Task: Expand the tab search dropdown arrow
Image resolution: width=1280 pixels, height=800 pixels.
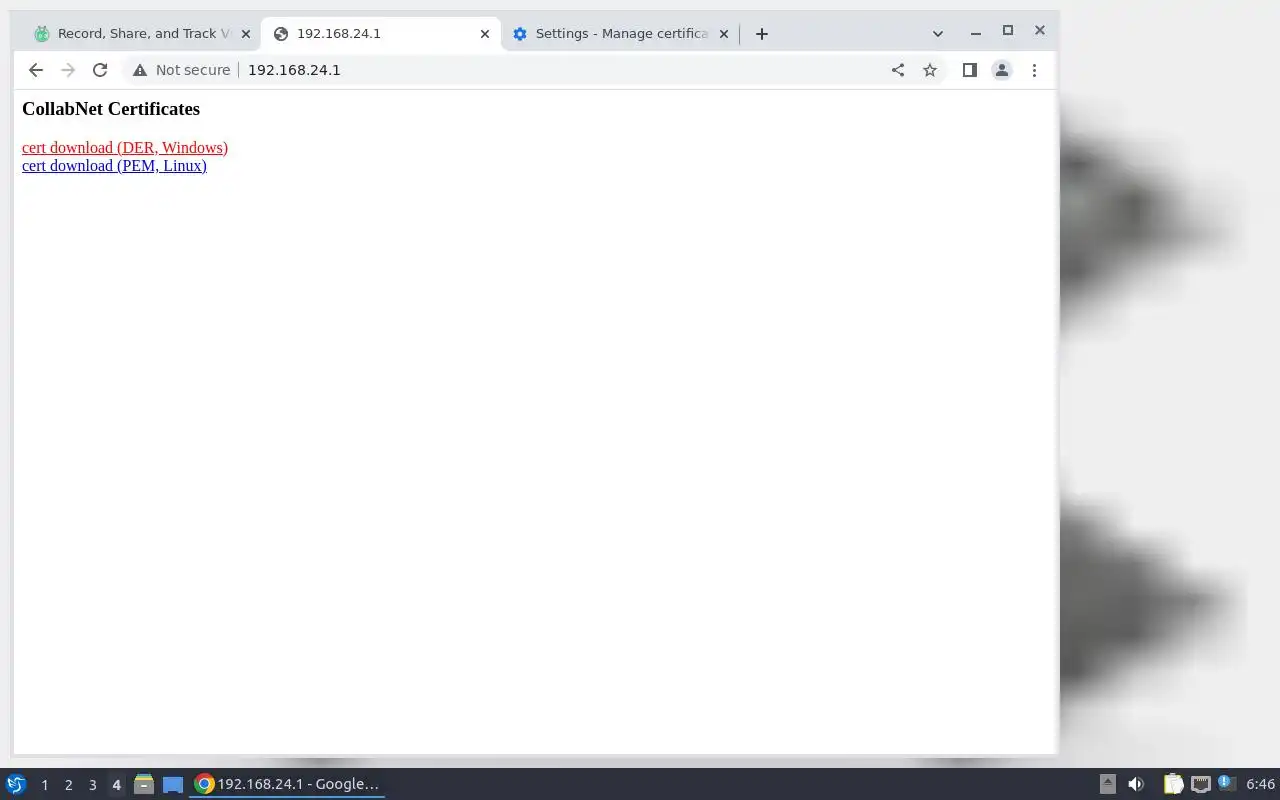Action: coord(937,34)
